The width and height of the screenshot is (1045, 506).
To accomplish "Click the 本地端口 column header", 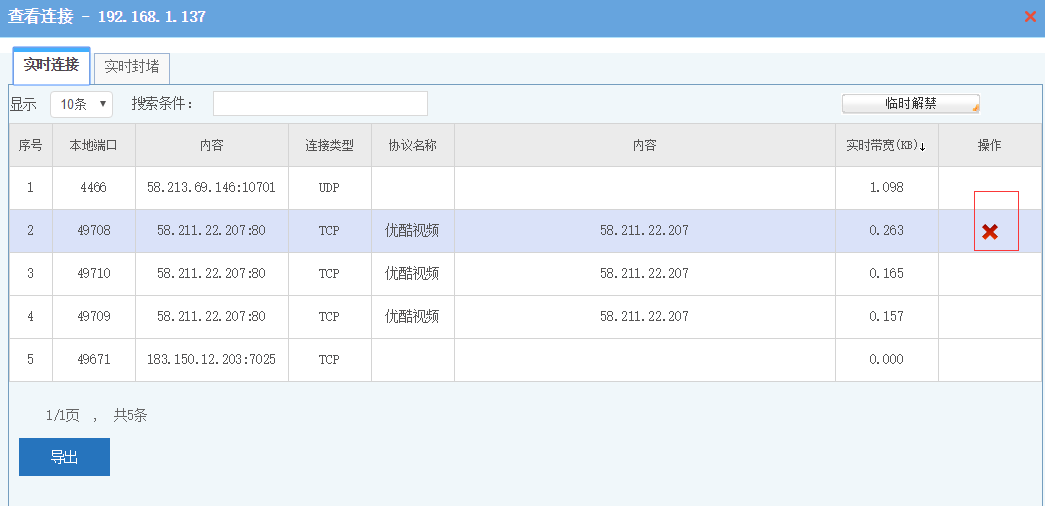I will [x=93, y=145].
